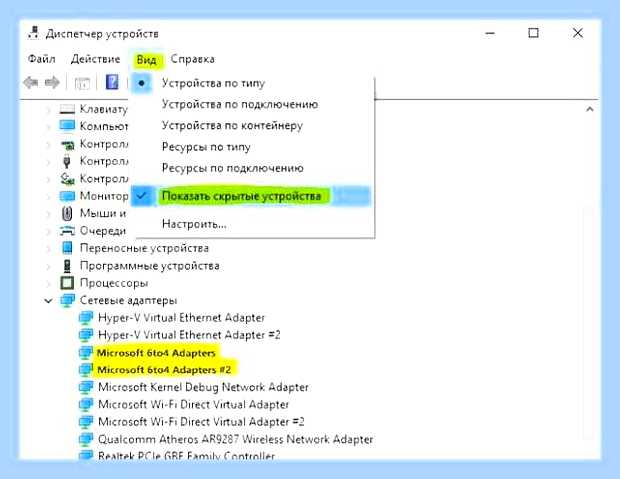Viewport: 620px width, 479px height.
Task: Choose Устройства по контейнеру
Action: point(232,125)
